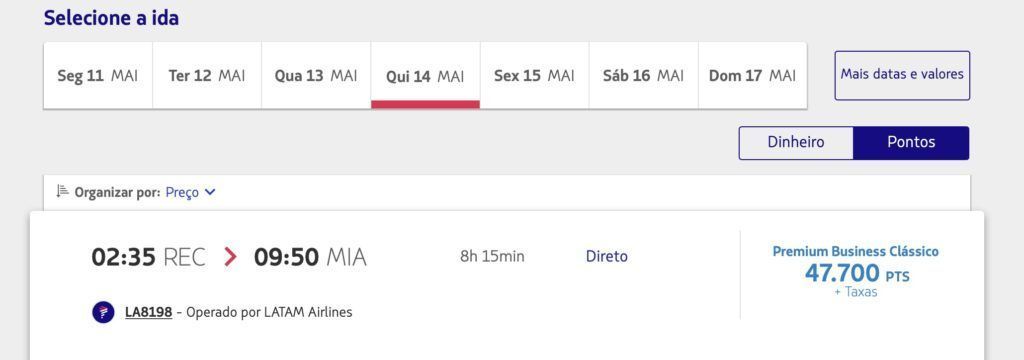The image size is (1024, 360).
Task: Open the Preço sort dropdown
Action: click(190, 193)
